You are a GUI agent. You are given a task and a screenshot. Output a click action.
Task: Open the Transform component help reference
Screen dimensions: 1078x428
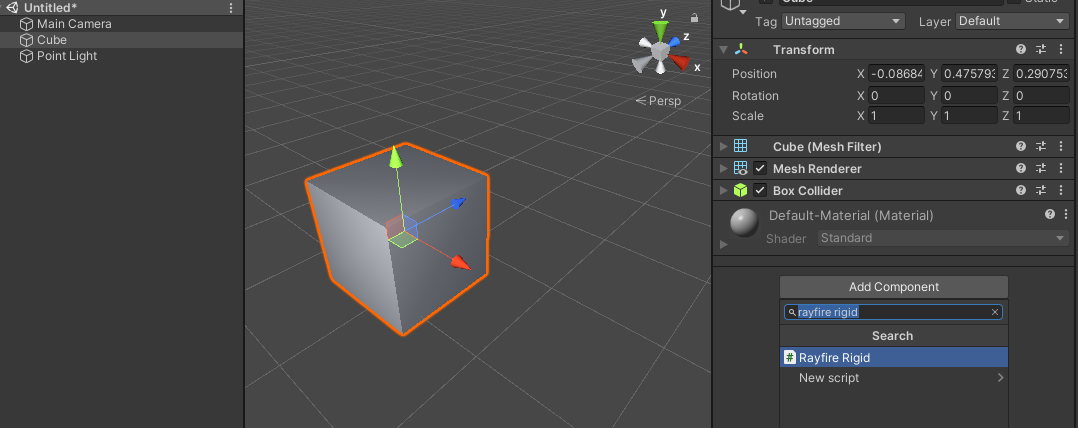point(1021,49)
